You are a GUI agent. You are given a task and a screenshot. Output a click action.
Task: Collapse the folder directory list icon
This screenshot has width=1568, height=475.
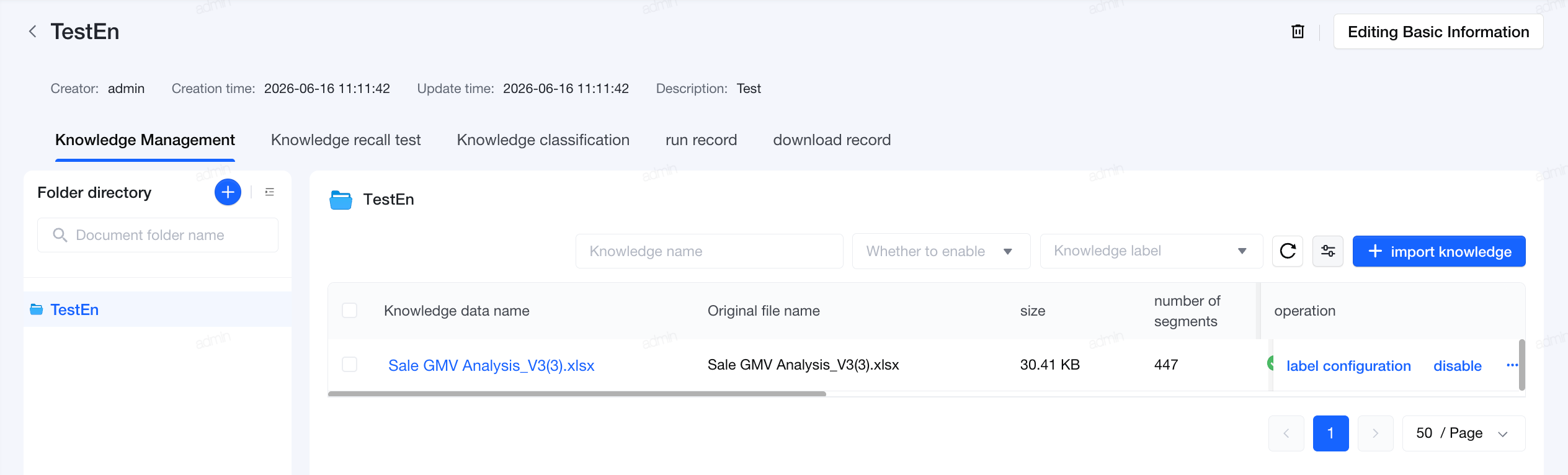tap(269, 192)
